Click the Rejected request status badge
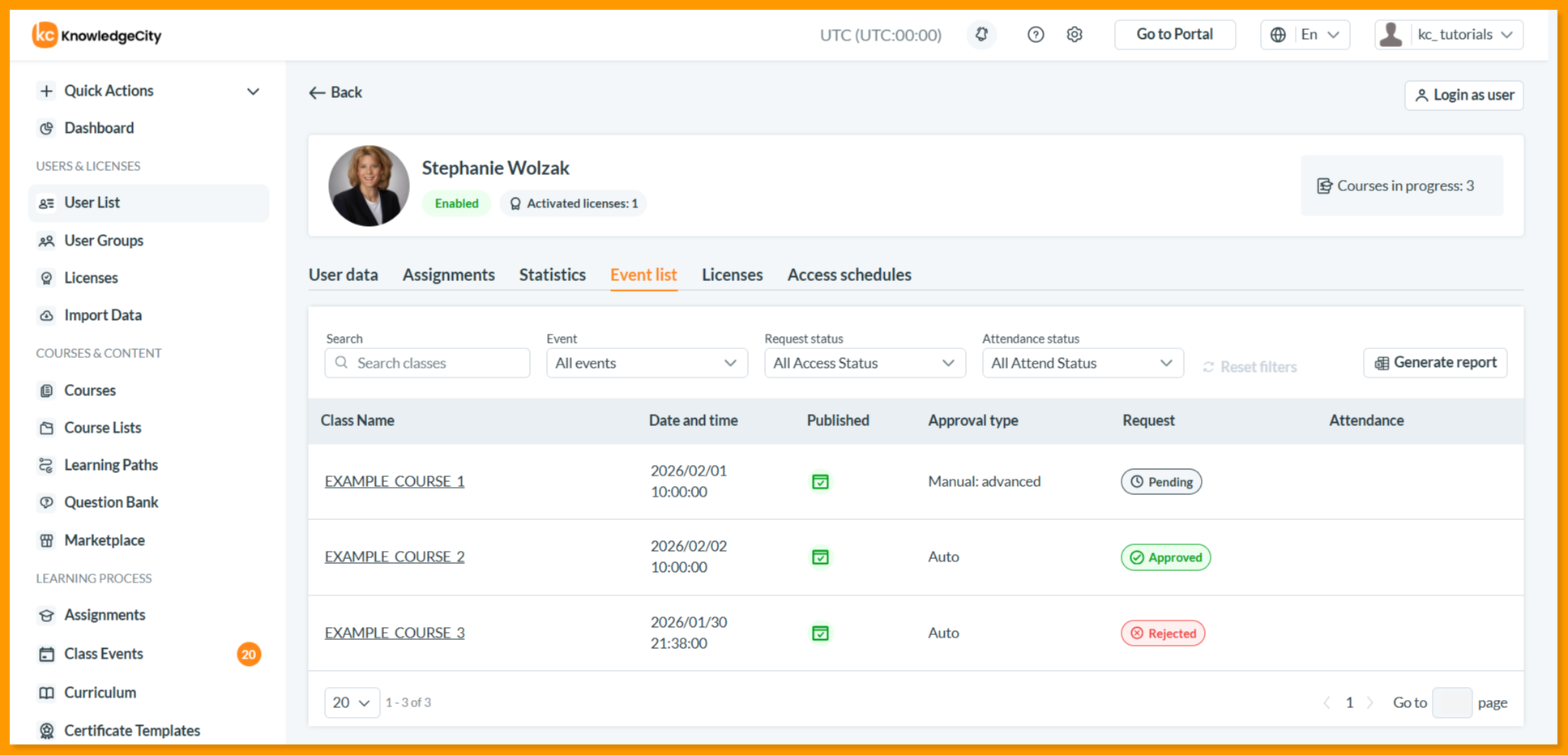Image resolution: width=1568 pixels, height=755 pixels. [1163, 633]
